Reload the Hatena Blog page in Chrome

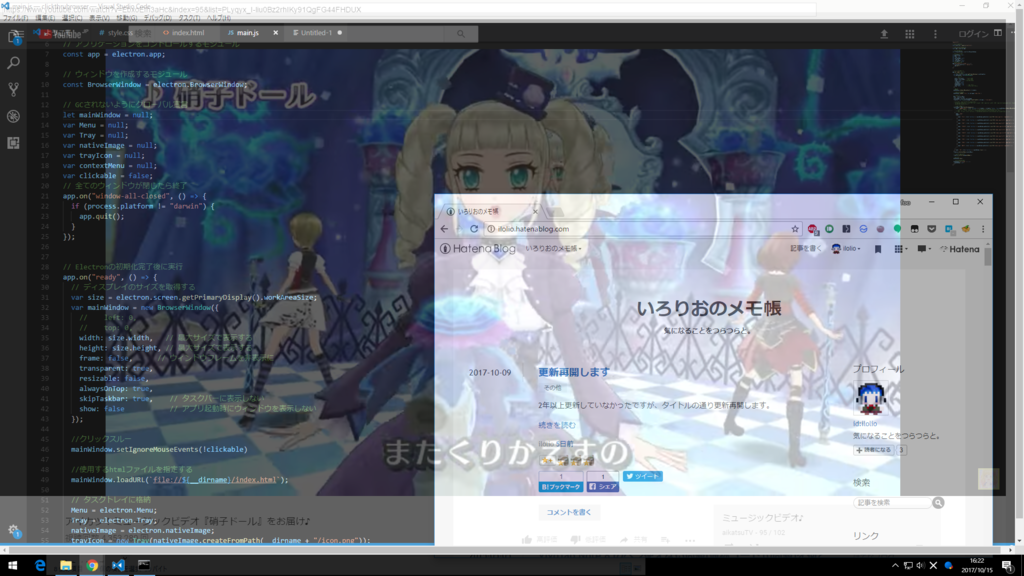click(474, 229)
